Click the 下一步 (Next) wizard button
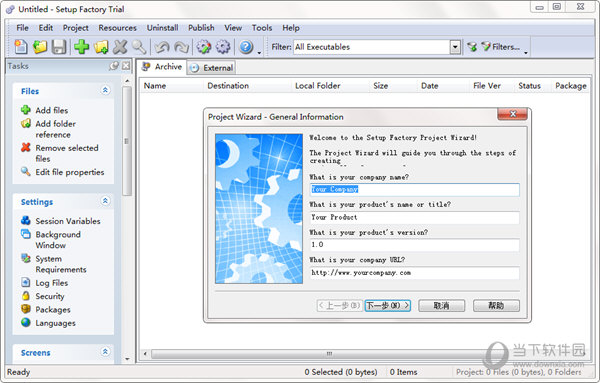This screenshot has height=383, width=600. (x=388, y=305)
